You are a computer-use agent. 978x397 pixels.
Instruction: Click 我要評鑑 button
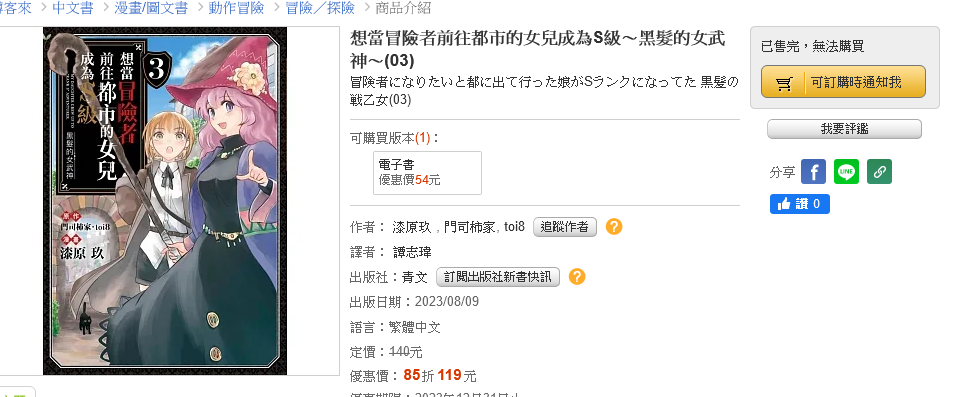click(844, 129)
